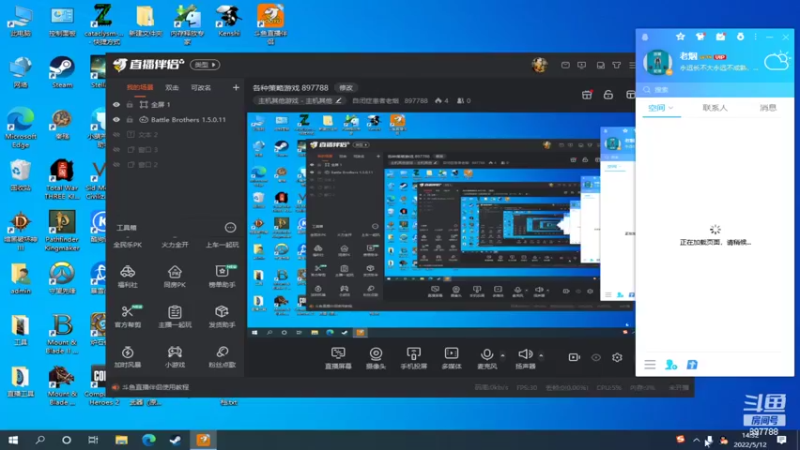Switch to the 可改名 scene tab
The width and height of the screenshot is (800, 450).
201,88
